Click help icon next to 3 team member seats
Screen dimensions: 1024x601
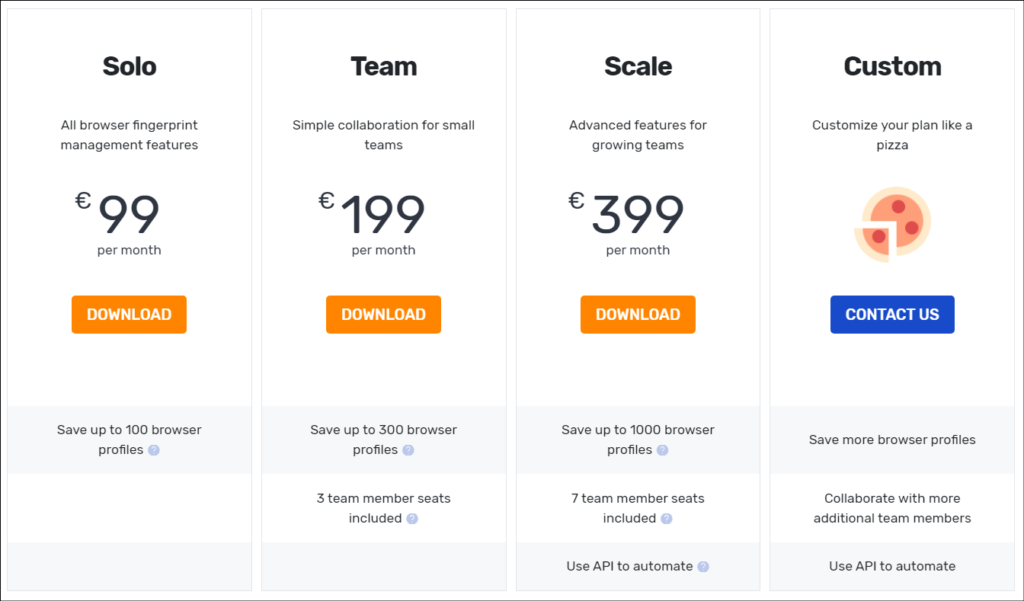point(412,519)
